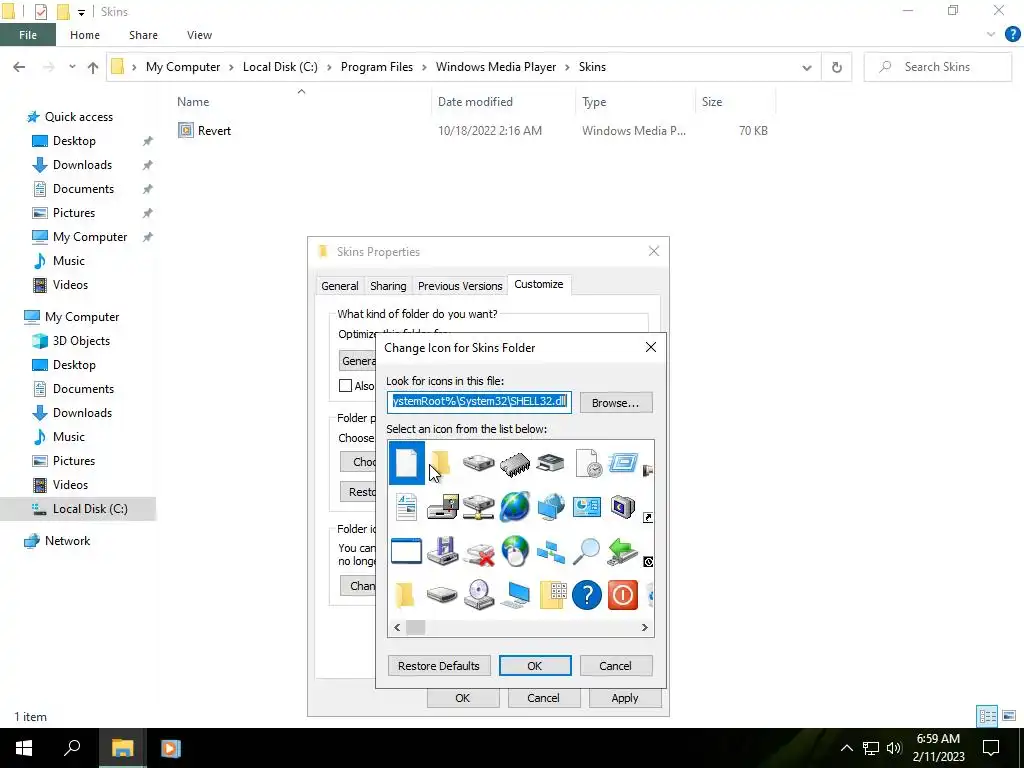
Task: Choose the blue Run window icon
Action: [x=623, y=463]
